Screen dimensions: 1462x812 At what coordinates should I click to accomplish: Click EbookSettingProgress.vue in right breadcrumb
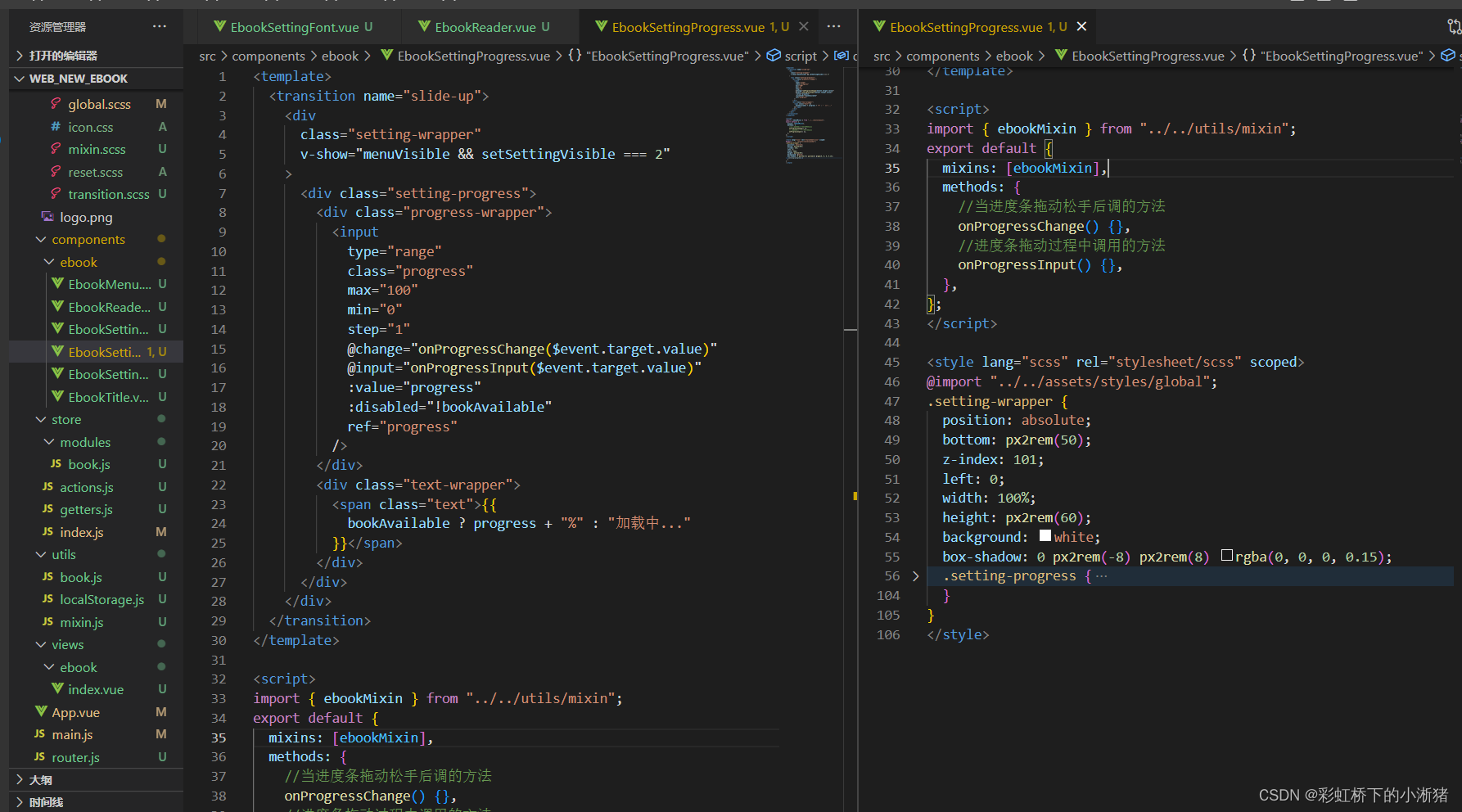(1148, 56)
